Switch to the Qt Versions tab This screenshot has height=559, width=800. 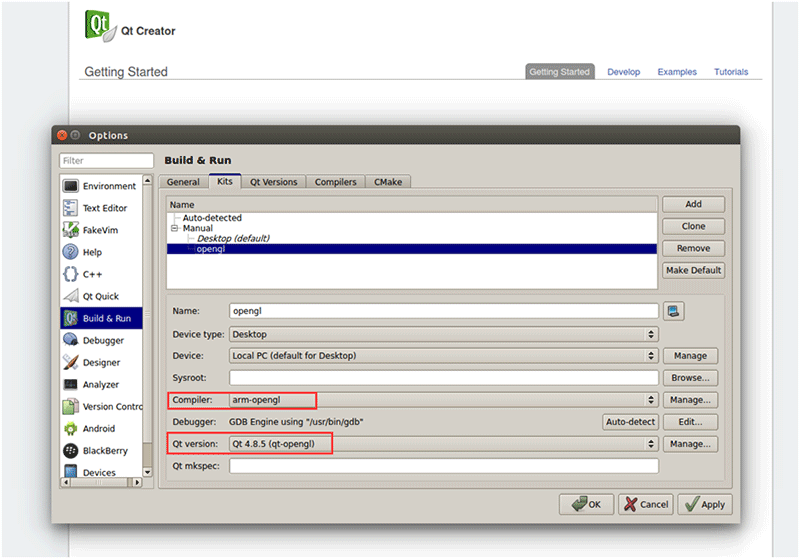(273, 182)
